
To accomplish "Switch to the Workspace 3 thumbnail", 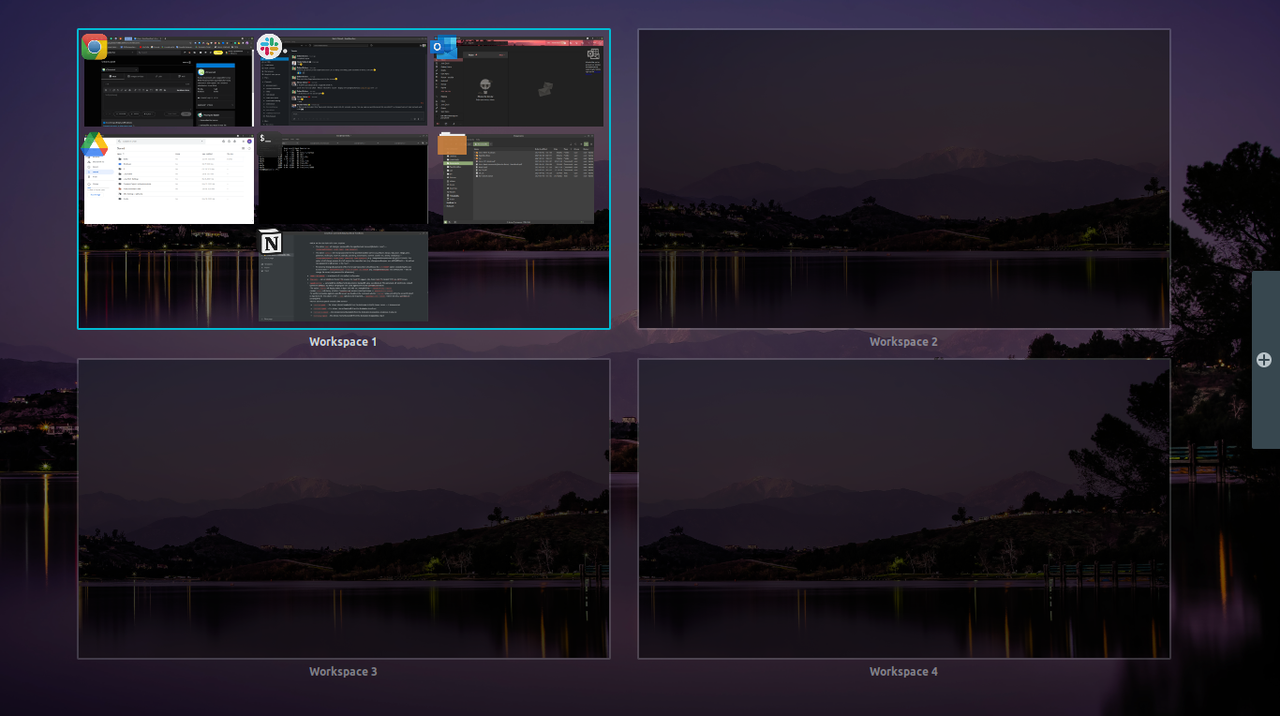I will click(344, 508).
